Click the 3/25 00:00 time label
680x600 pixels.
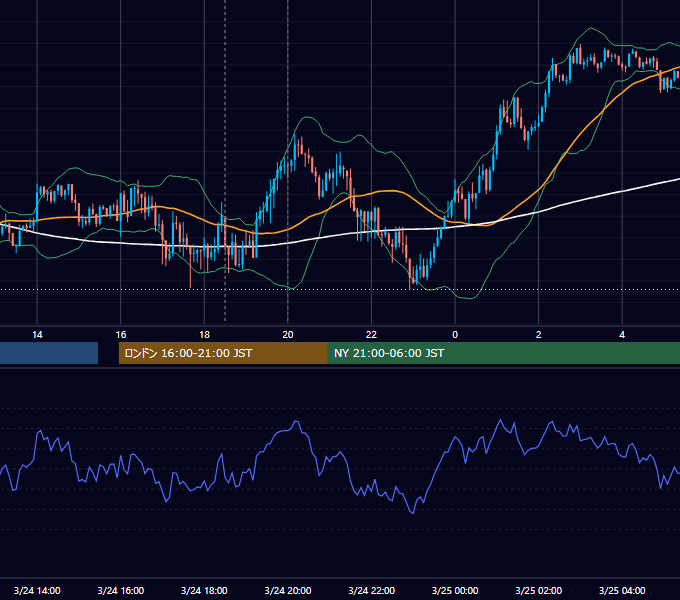[x=455, y=590]
